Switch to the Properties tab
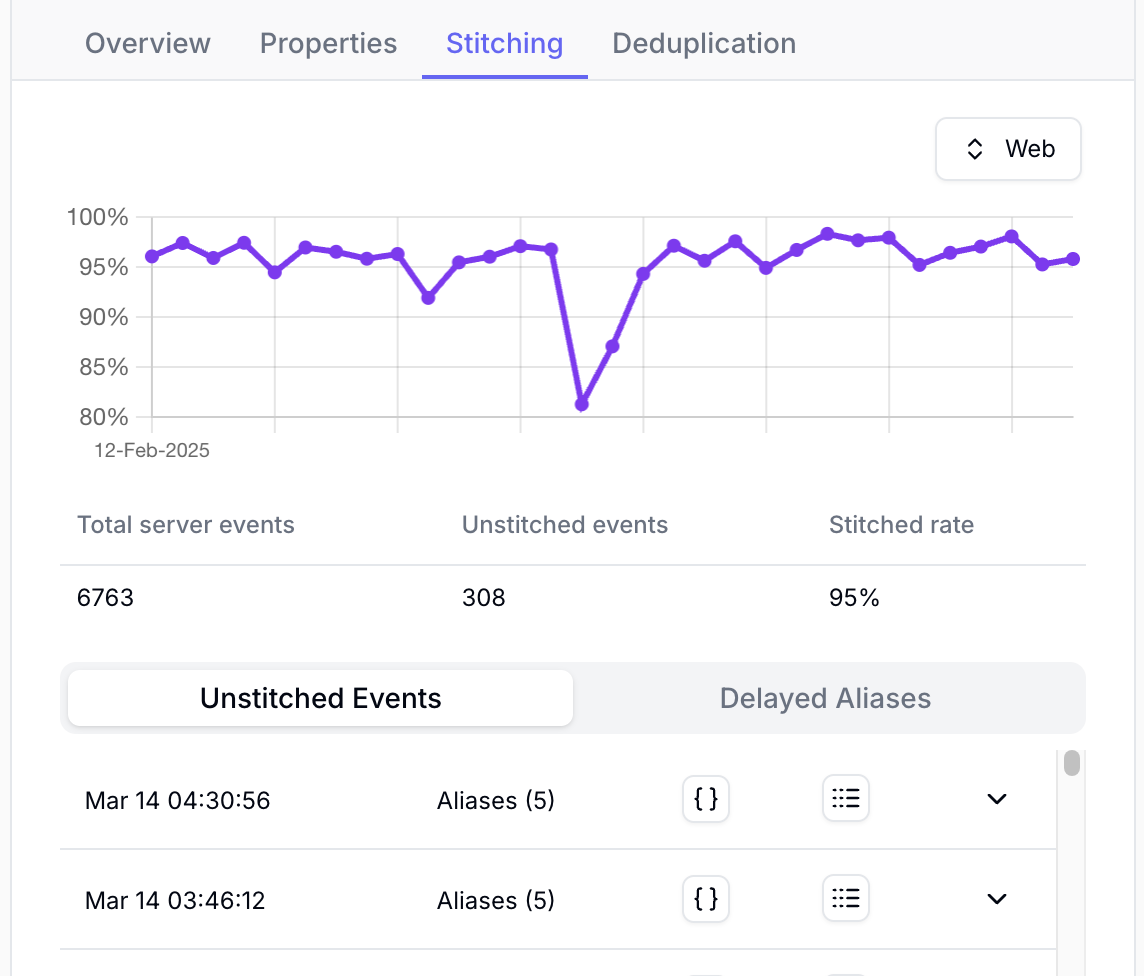The image size is (1144, 976). click(x=328, y=44)
